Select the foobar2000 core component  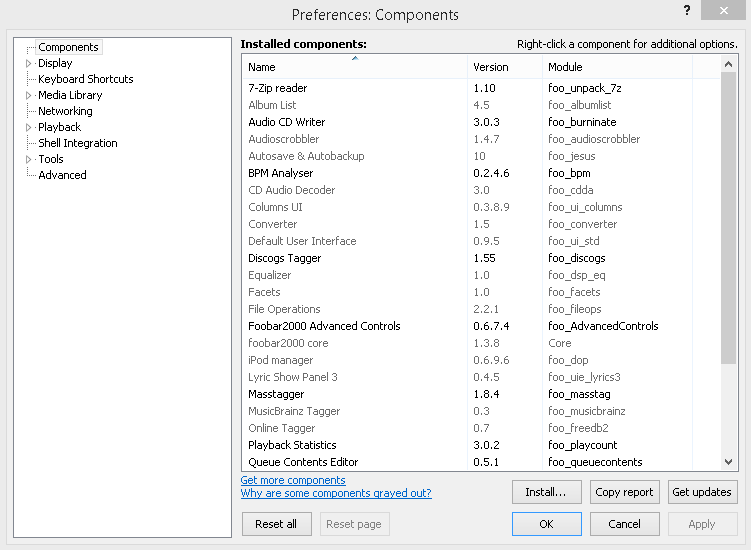pos(481,343)
